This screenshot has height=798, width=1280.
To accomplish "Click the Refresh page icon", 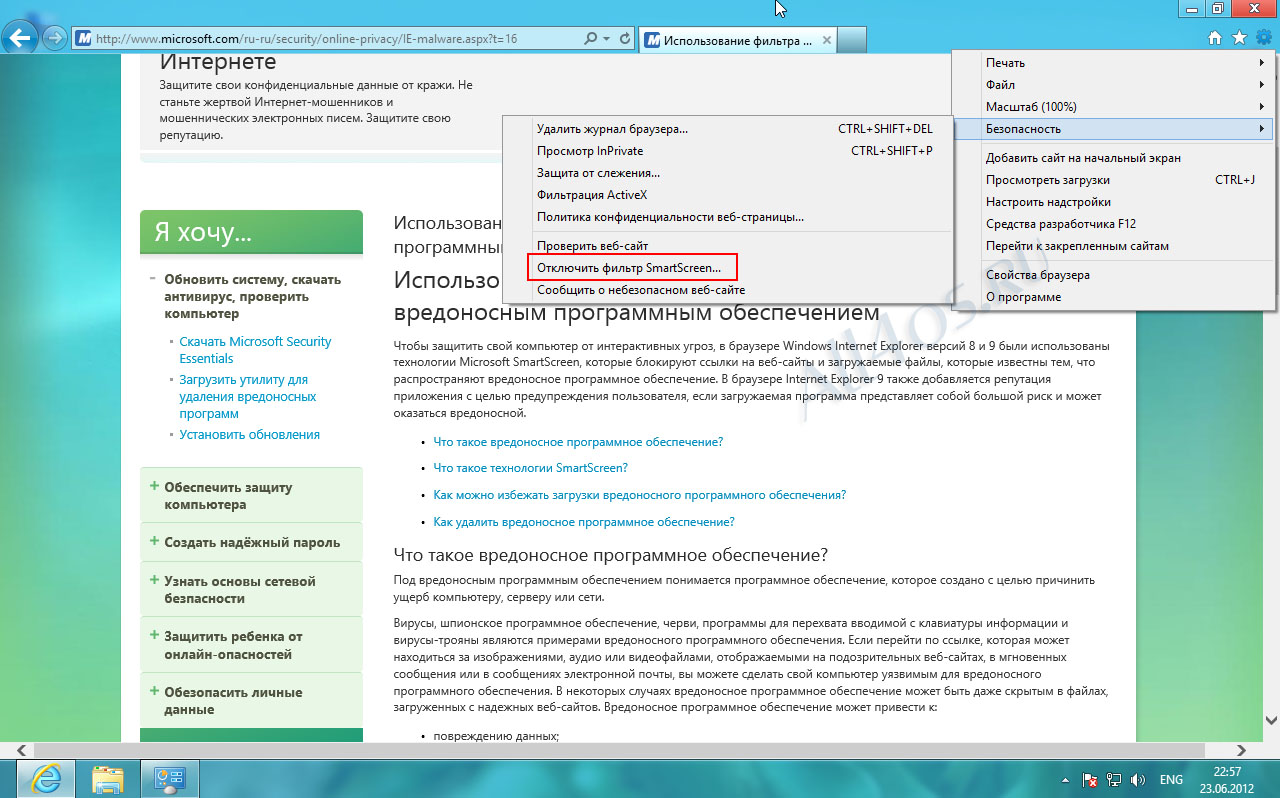I will (x=626, y=38).
